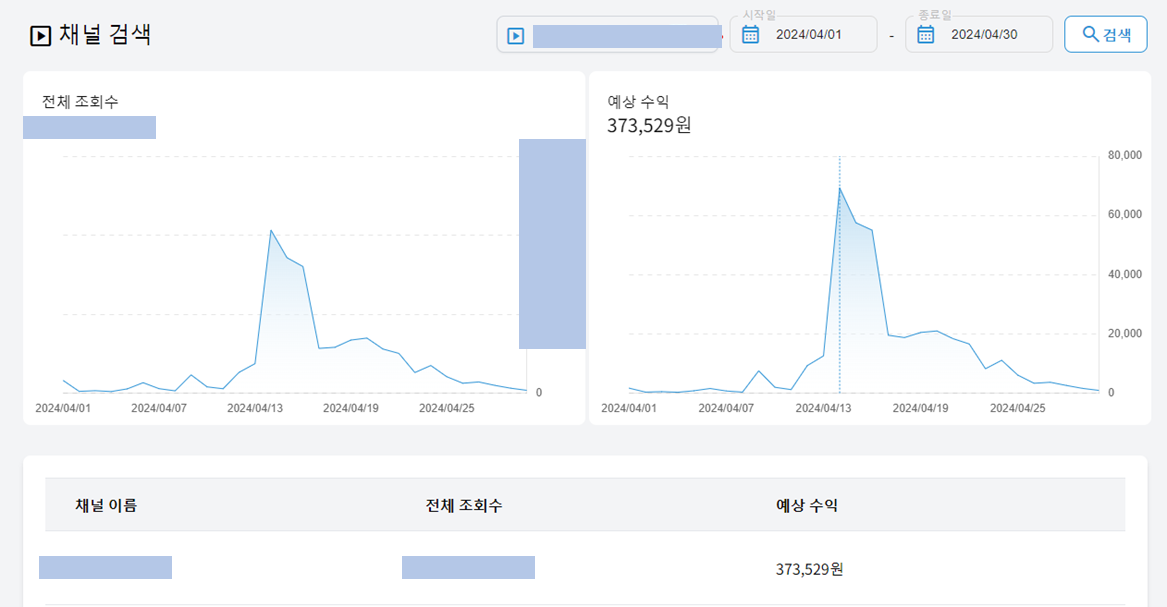Click the 전체 조회수 table column header
This screenshot has height=607, width=1167.
tap(464, 505)
